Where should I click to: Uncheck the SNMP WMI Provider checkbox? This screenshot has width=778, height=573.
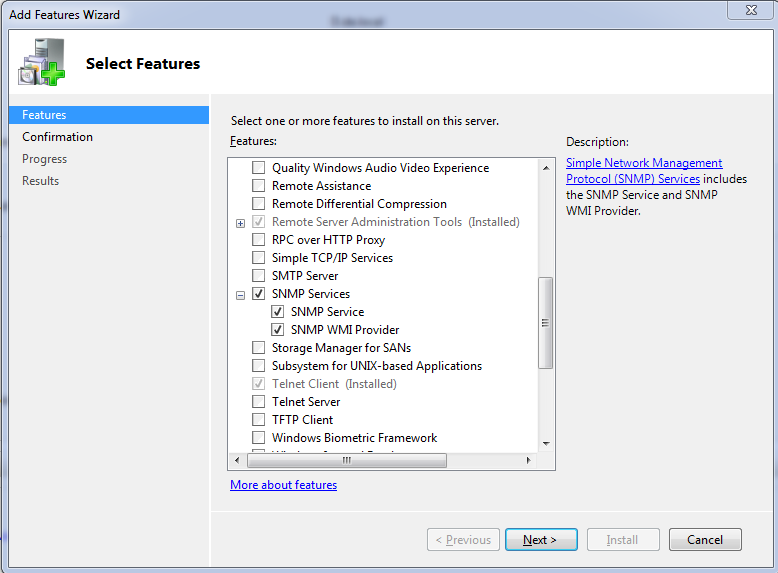tap(278, 330)
